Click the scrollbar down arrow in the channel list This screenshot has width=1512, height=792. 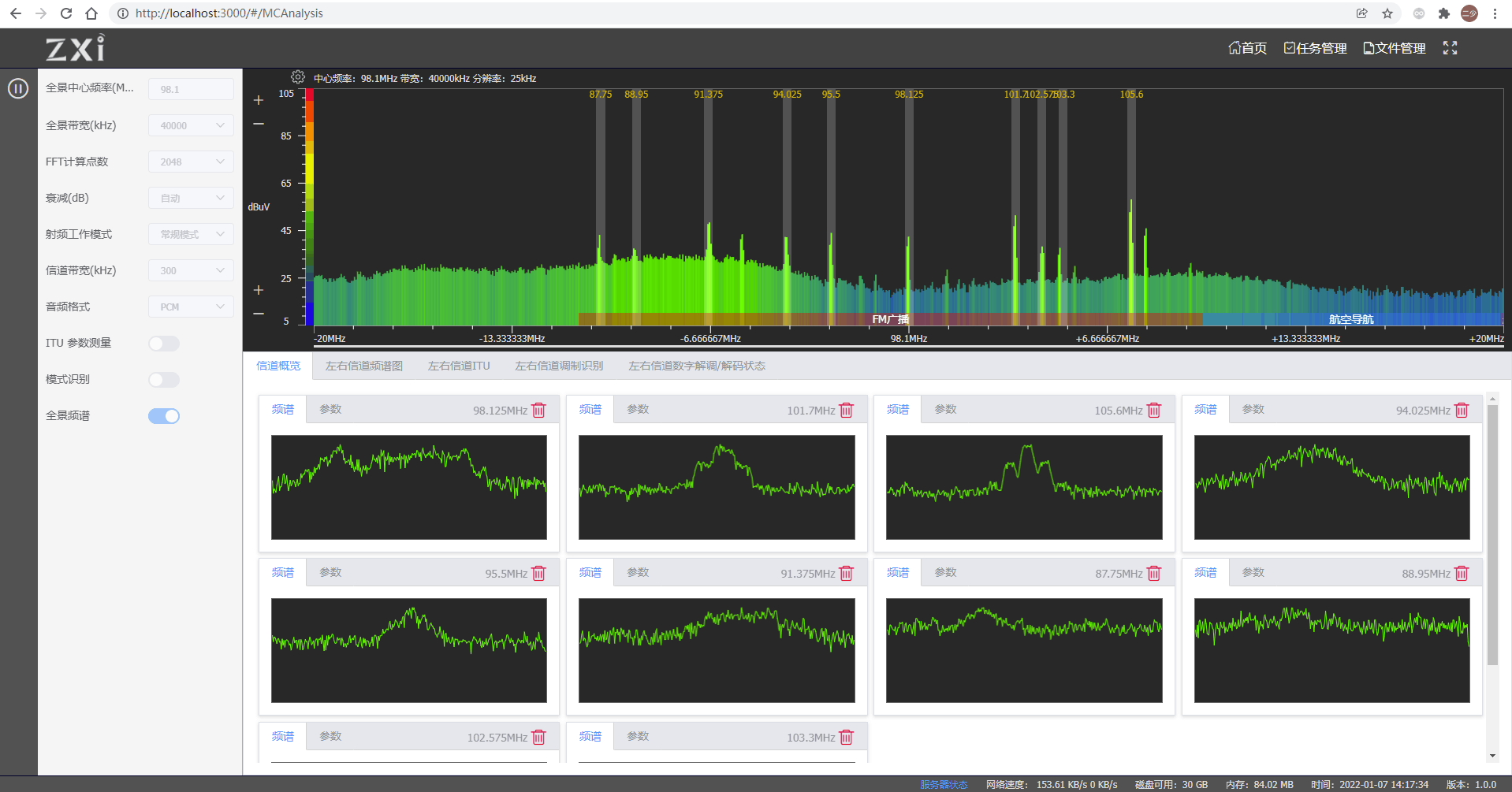1492,756
